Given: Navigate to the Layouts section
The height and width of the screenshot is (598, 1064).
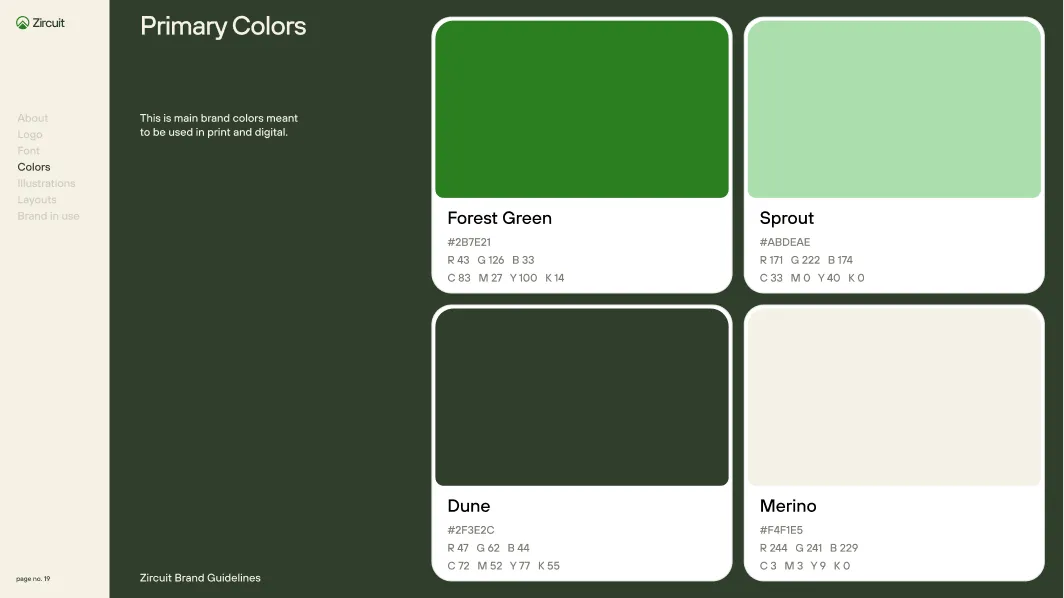Looking at the screenshot, I should tap(37, 200).
